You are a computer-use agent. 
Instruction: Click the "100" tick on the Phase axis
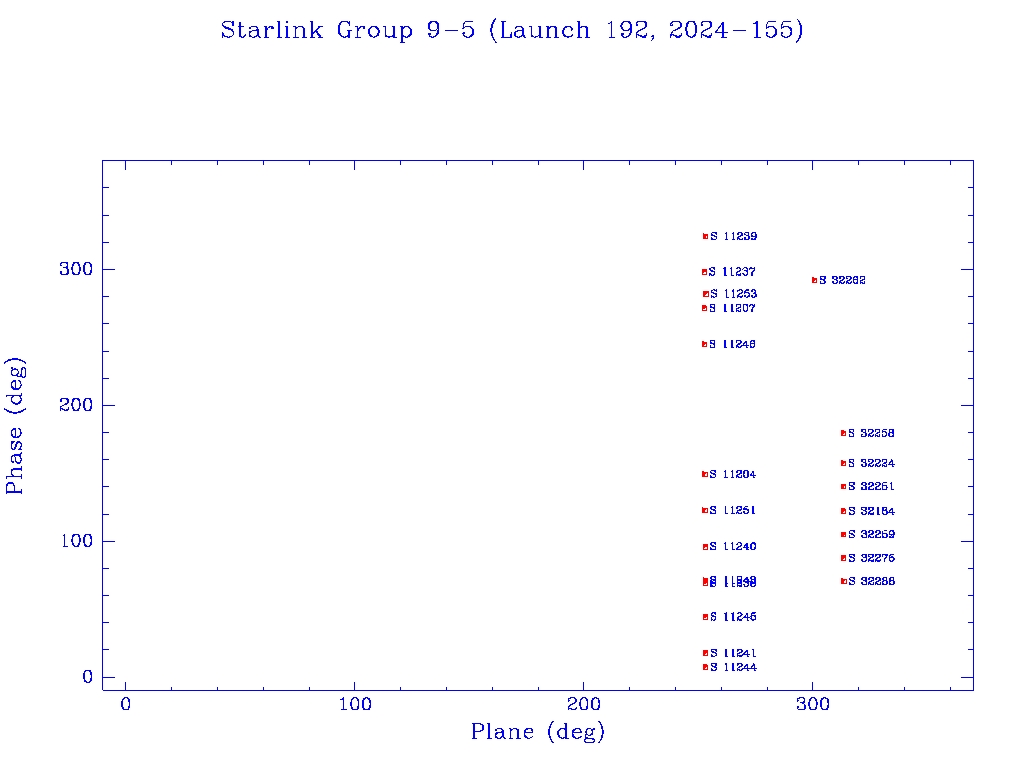tap(76, 541)
